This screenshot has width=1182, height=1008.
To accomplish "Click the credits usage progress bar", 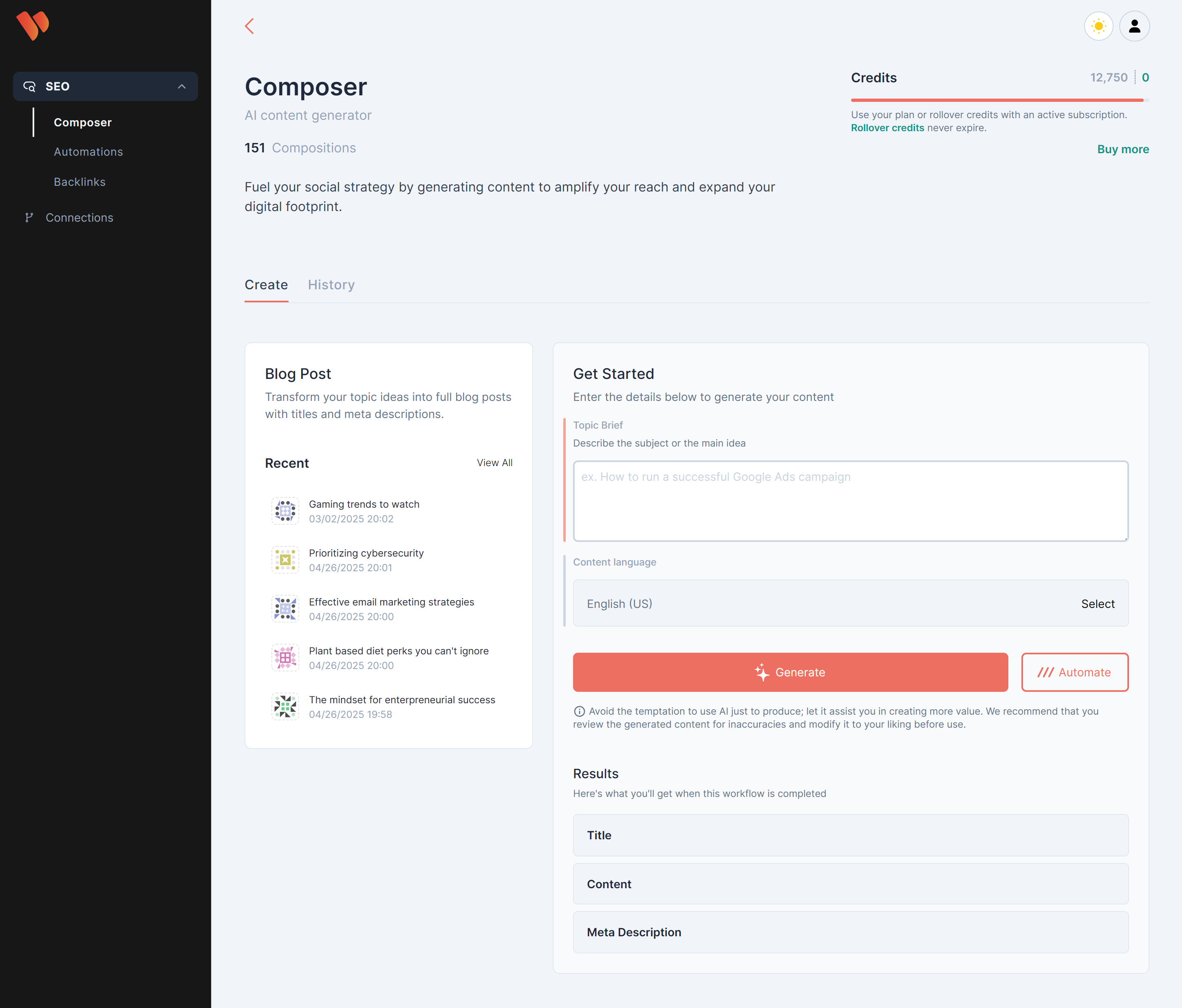I will [x=999, y=100].
